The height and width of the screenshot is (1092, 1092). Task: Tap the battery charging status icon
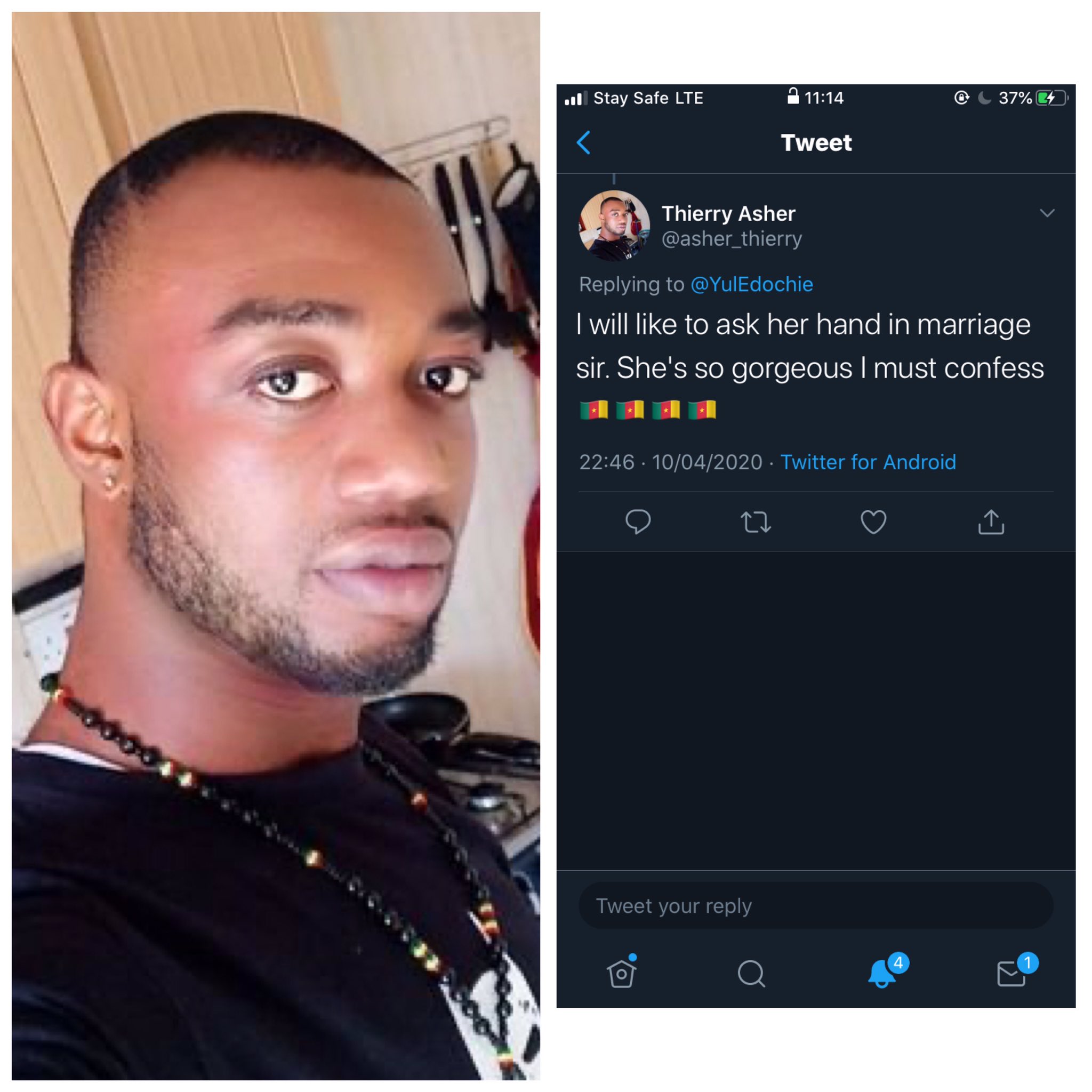click(x=1051, y=98)
